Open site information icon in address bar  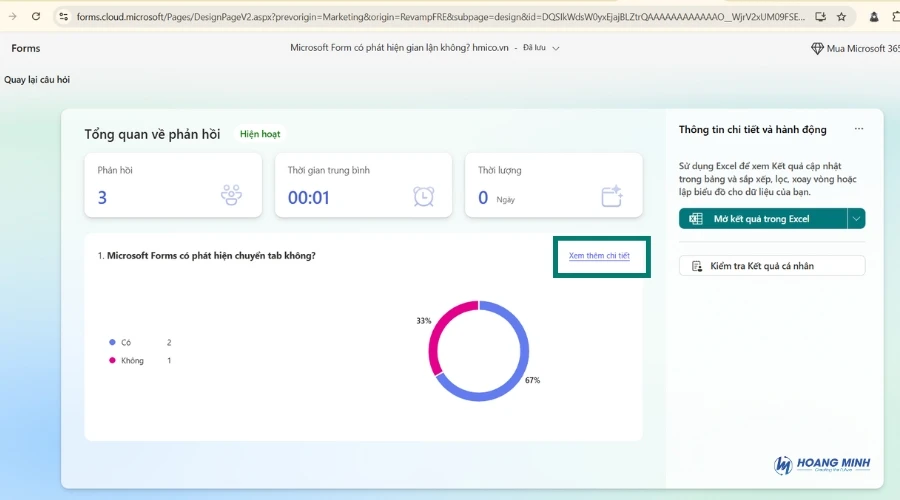64,17
